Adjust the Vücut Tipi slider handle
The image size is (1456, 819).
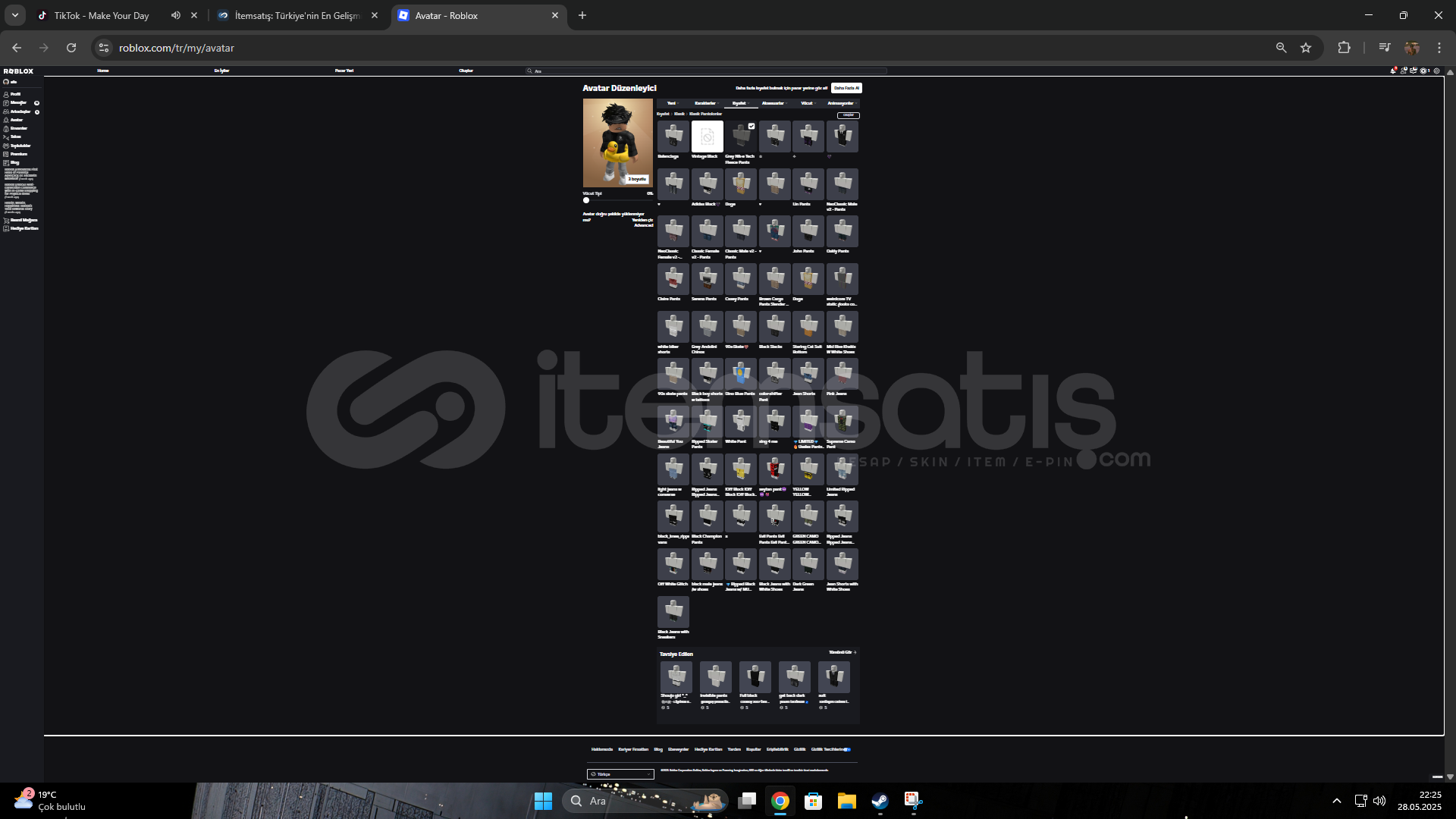click(x=586, y=200)
